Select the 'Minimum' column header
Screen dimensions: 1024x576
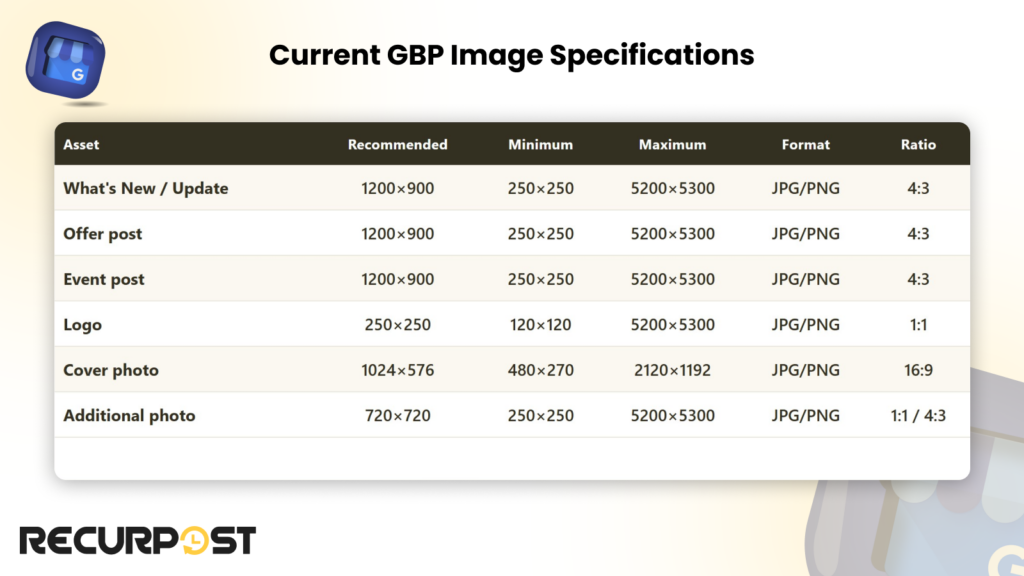(x=540, y=144)
